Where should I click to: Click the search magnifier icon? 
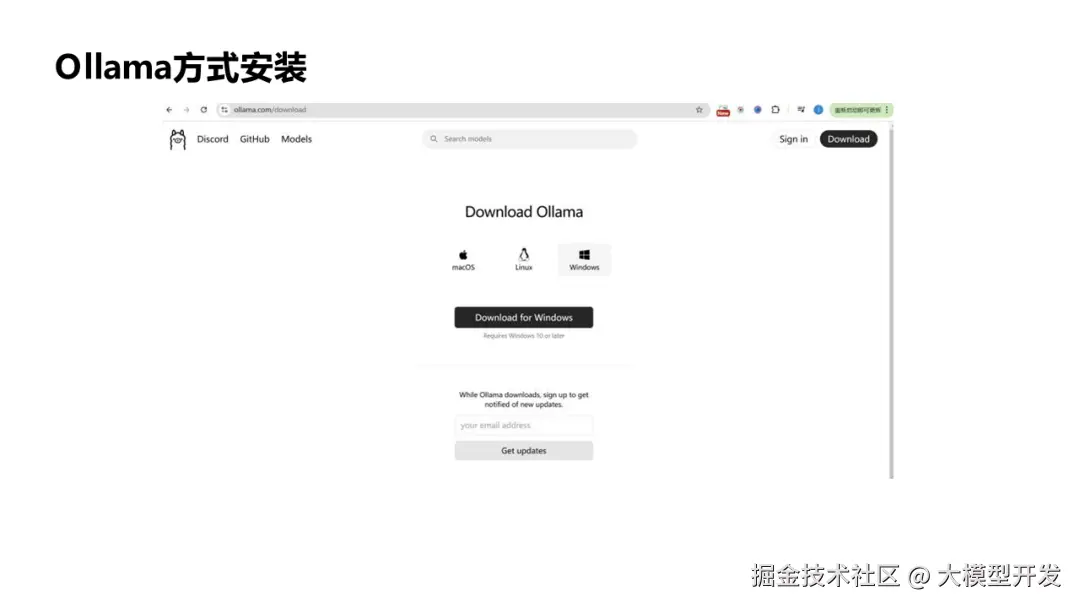(x=434, y=139)
